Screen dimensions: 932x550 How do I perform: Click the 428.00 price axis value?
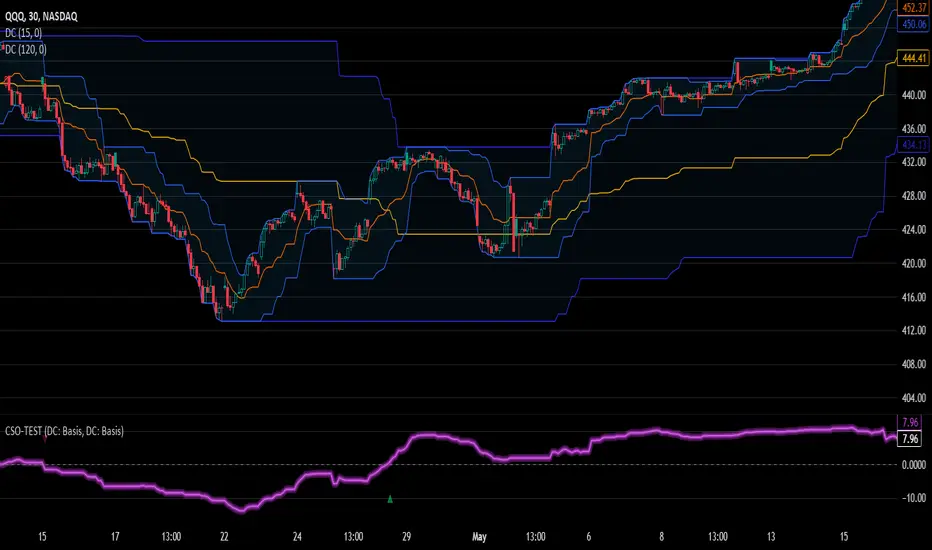point(914,196)
